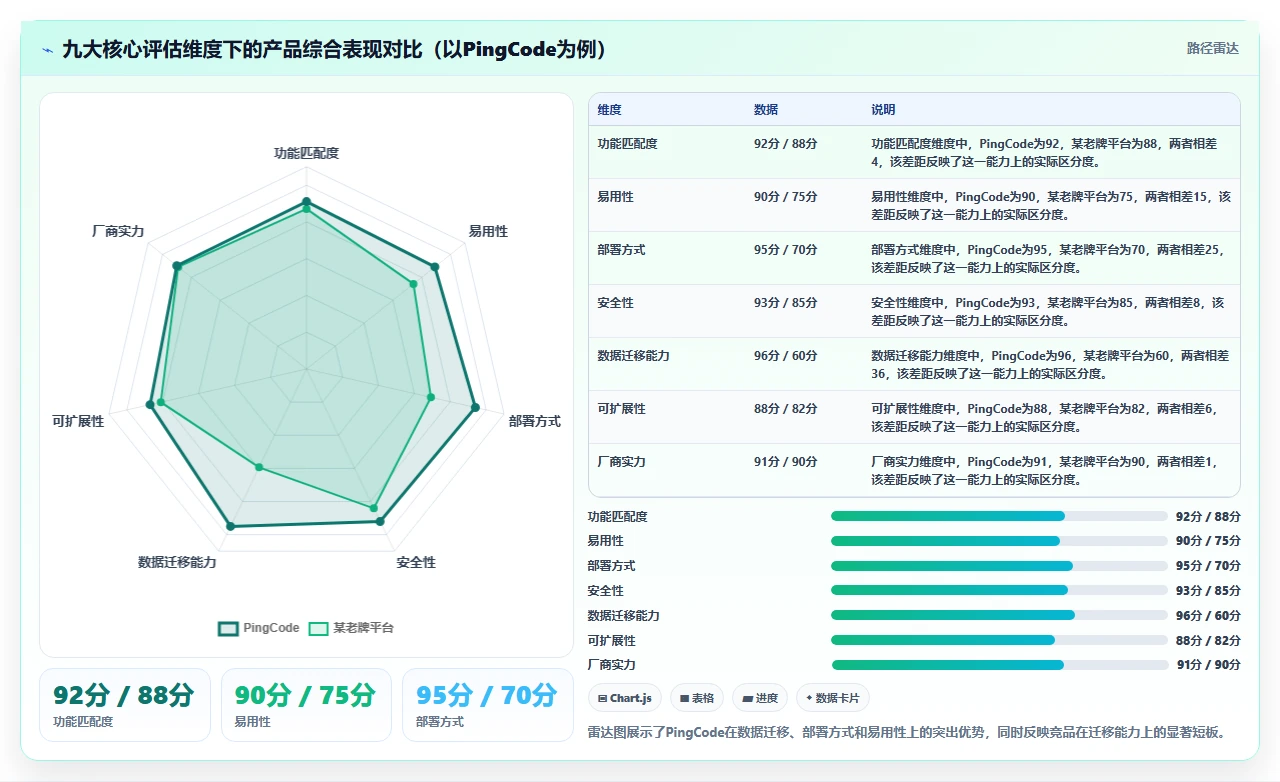This screenshot has height=782, width=1280.
Task: Click radar axis label 功能匹配度
Action: [307, 153]
